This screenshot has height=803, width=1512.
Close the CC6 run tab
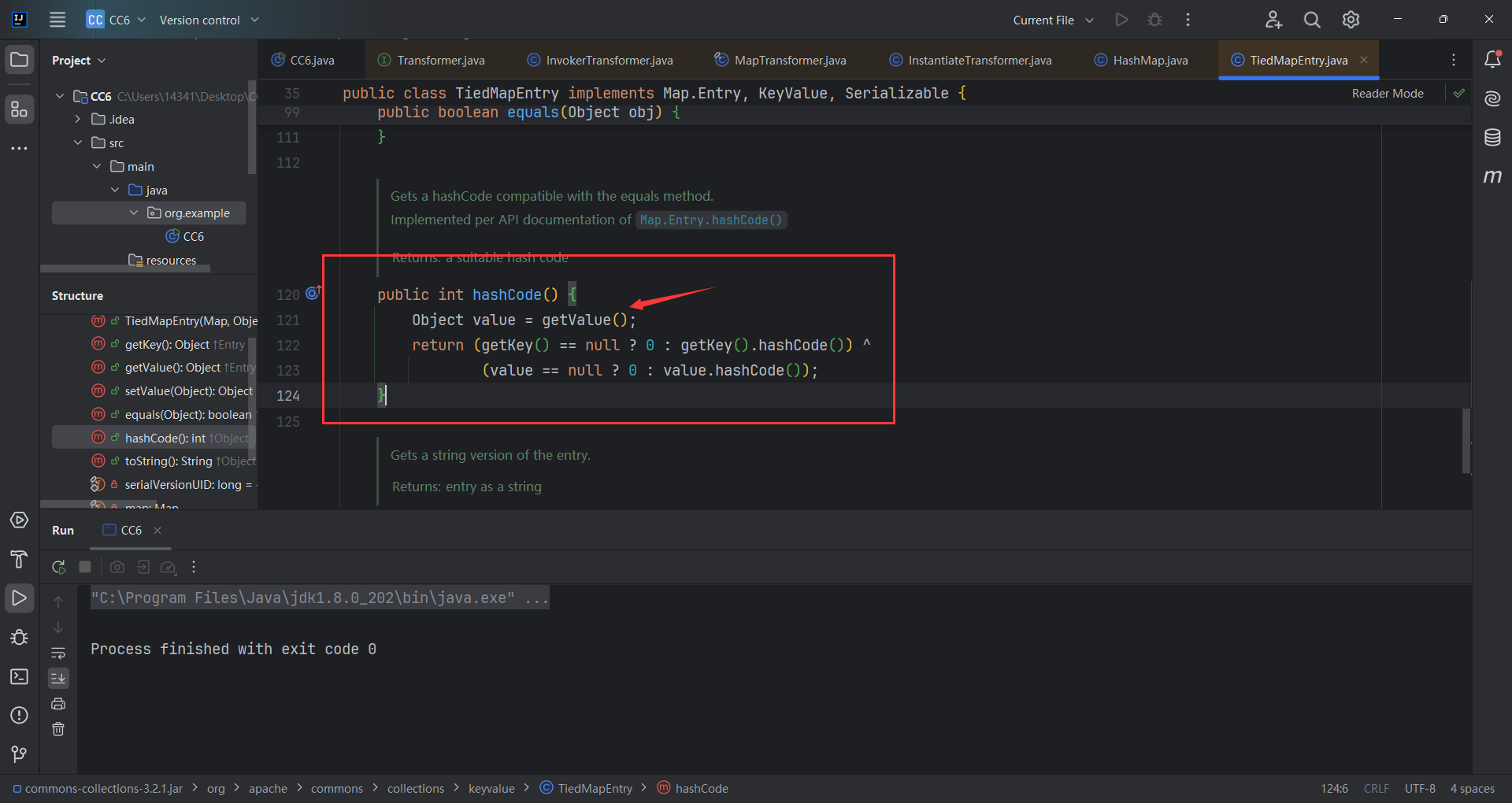pos(157,531)
